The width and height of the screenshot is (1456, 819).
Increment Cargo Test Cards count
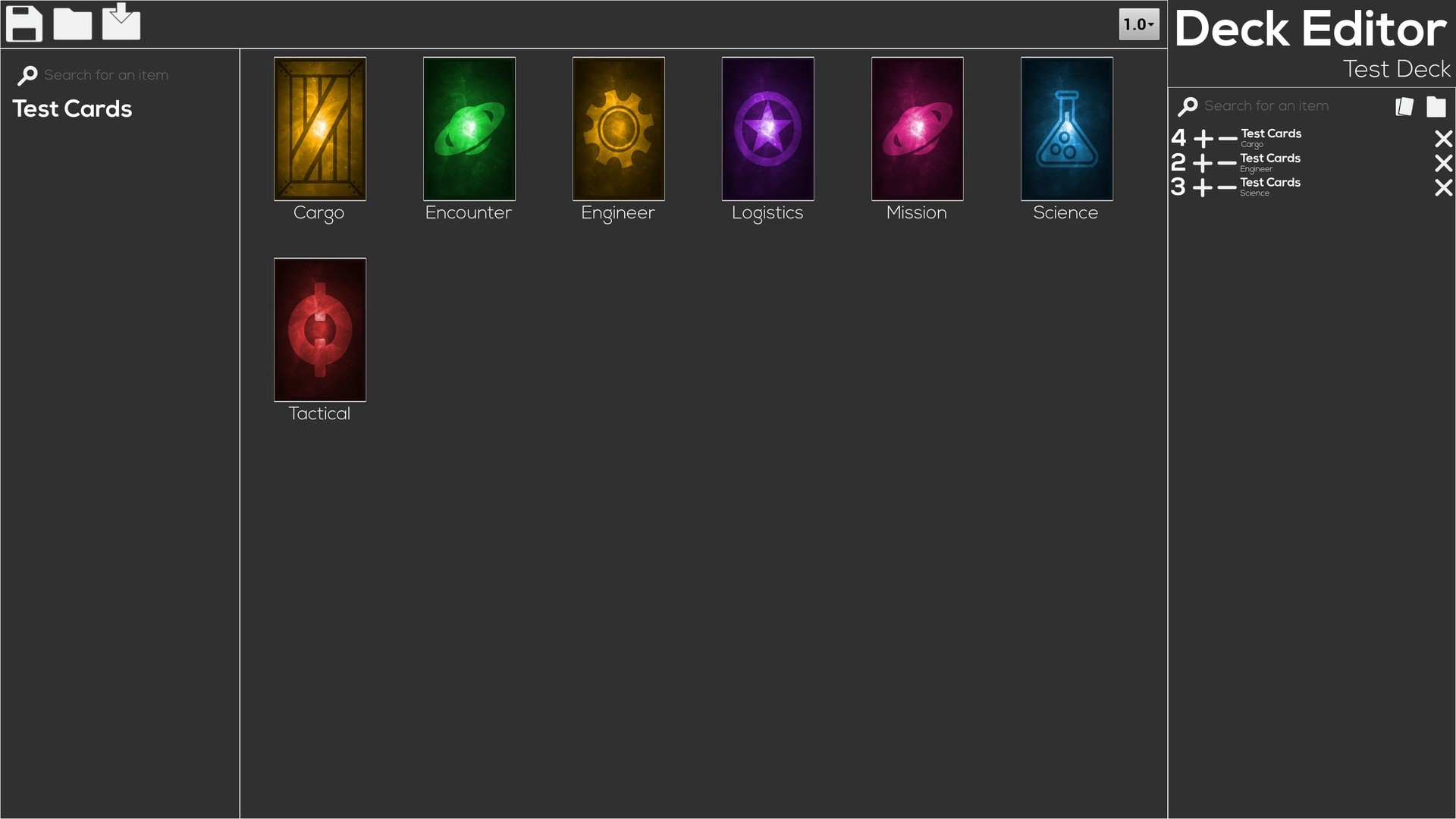click(x=1200, y=138)
